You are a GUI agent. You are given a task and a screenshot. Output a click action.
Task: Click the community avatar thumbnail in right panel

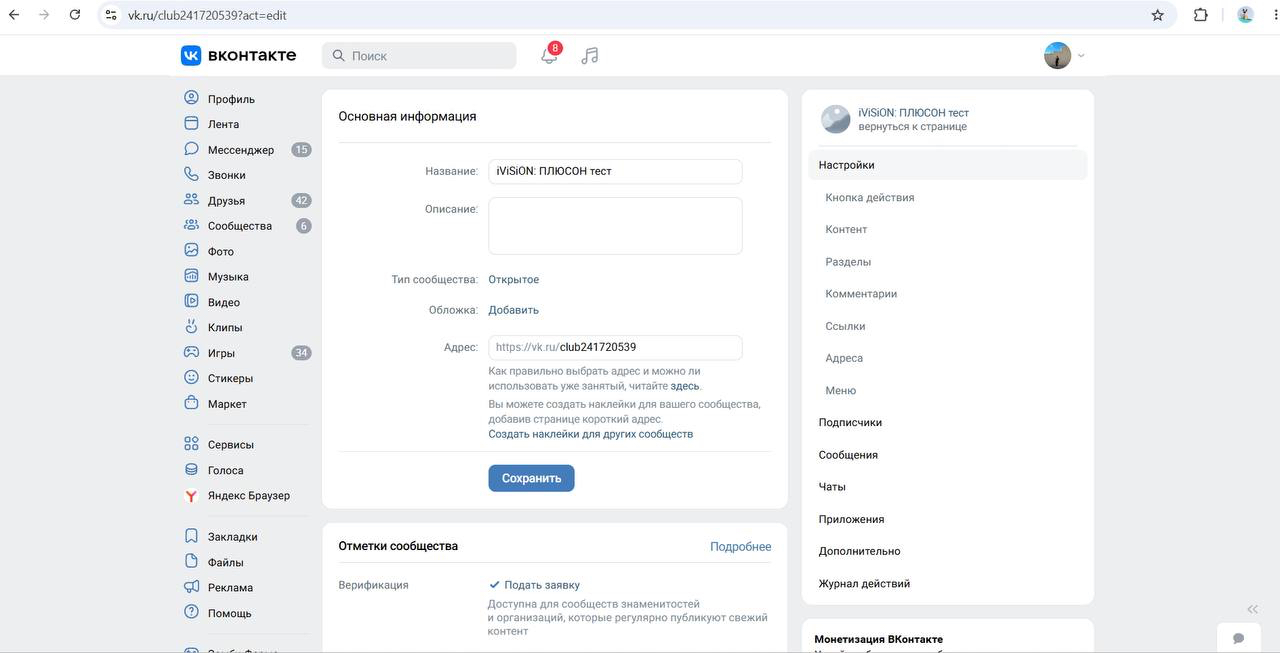[835, 119]
